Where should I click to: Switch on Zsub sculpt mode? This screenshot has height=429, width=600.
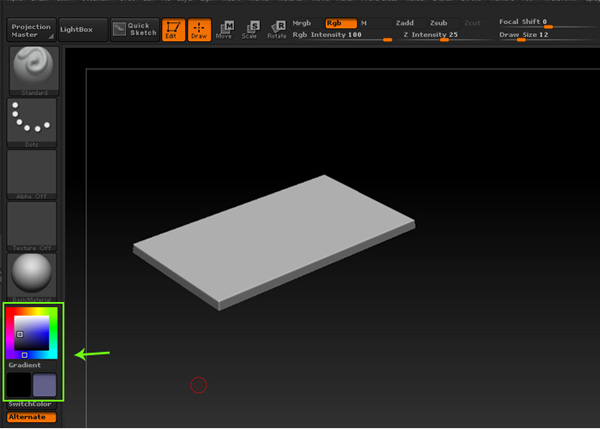point(438,22)
